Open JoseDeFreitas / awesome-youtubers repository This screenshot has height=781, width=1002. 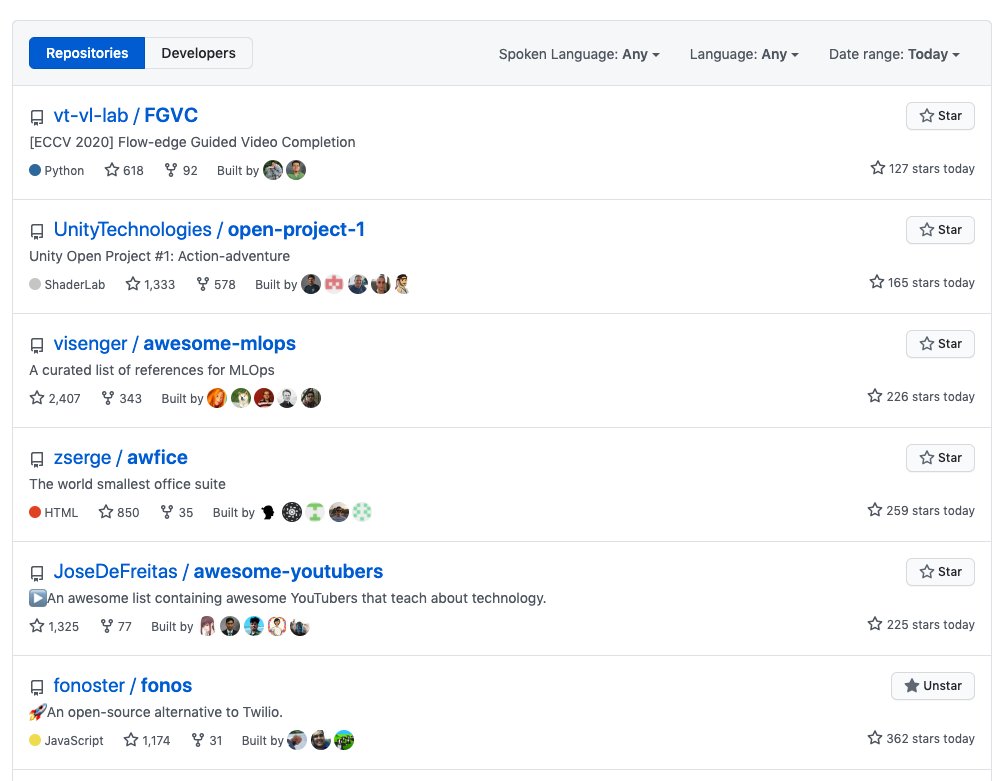(218, 571)
